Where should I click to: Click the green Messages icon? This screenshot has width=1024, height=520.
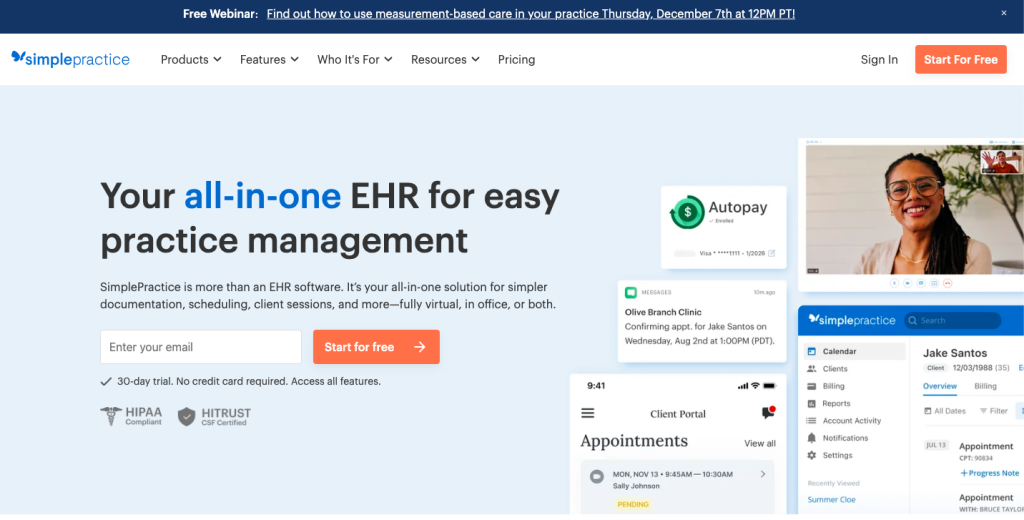[631, 292]
